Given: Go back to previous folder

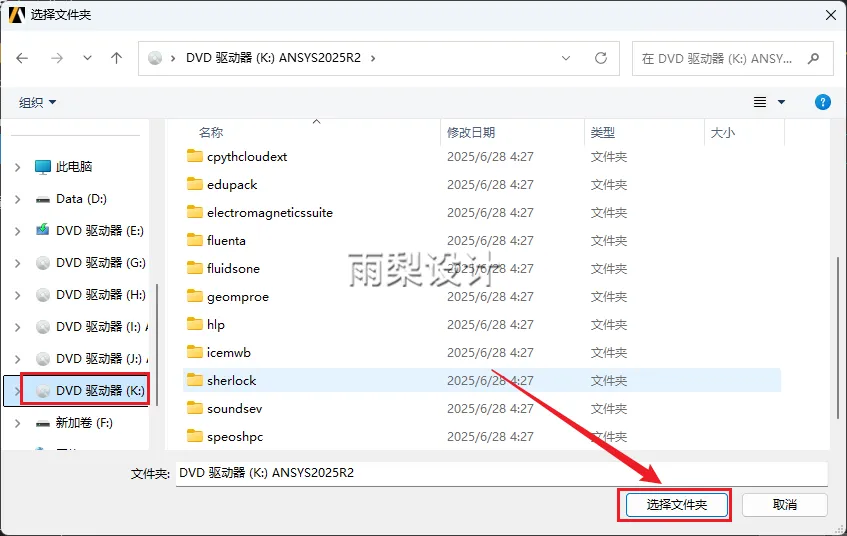Looking at the screenshot, I should [22, 58].
